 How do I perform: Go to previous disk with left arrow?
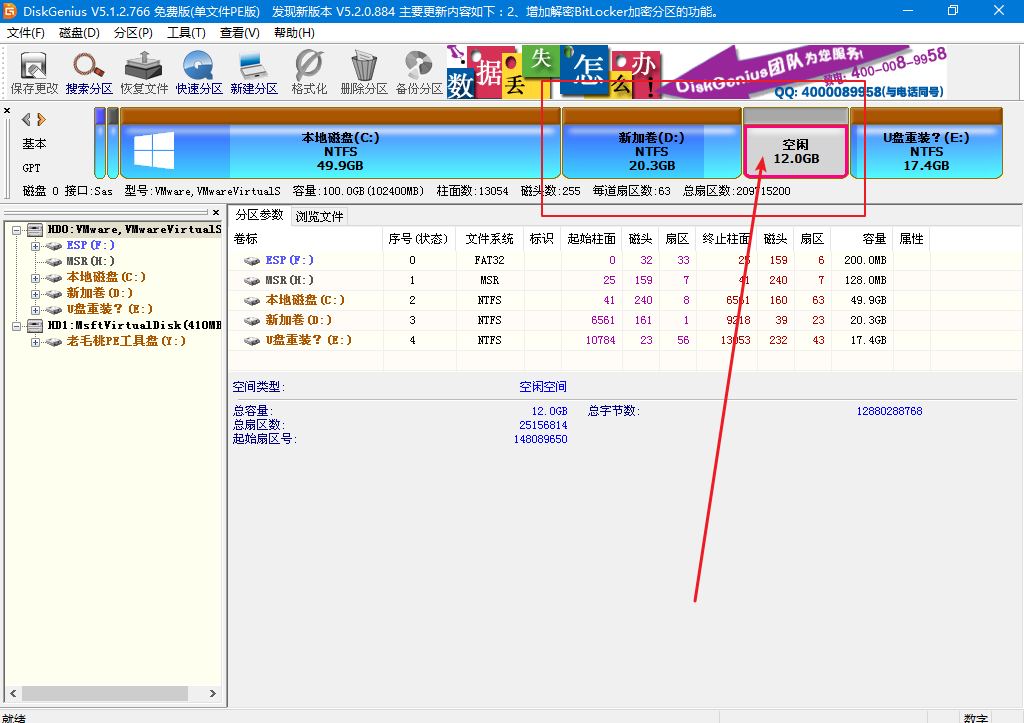[x=26, y=119]
